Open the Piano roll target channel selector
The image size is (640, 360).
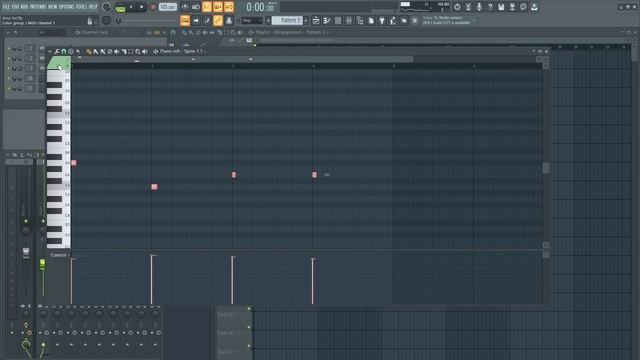click(x=183, y=51)
